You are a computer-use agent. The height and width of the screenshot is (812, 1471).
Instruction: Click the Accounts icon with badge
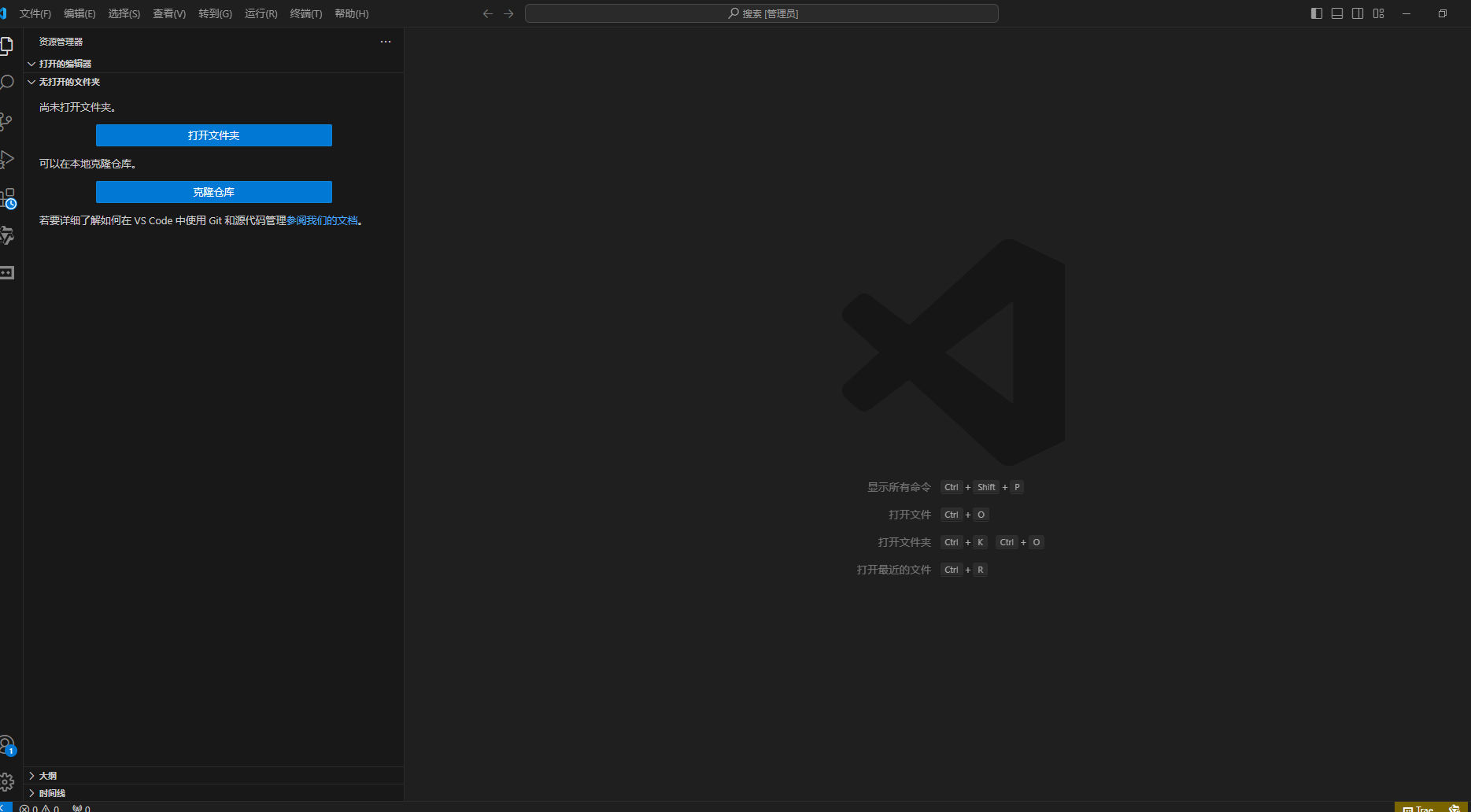point(7,744)
